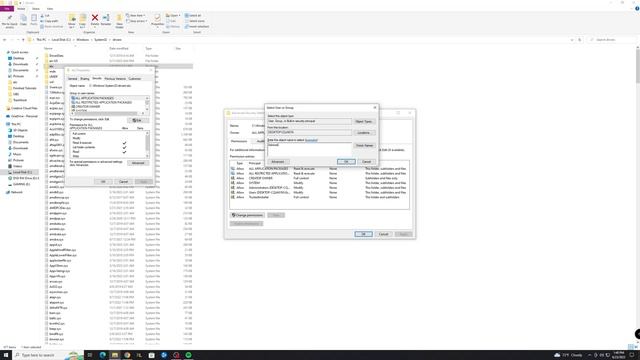
Task: Open Microsoft Edge from taskbar
Action: pos(102,355)
